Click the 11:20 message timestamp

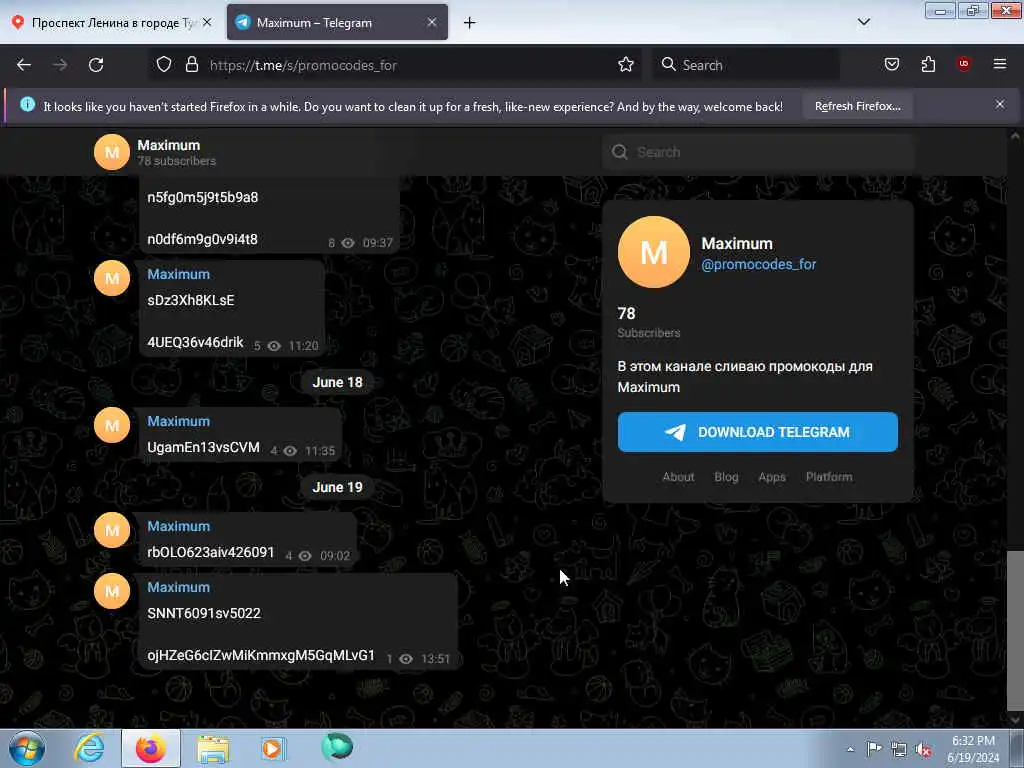click(303, 346)
